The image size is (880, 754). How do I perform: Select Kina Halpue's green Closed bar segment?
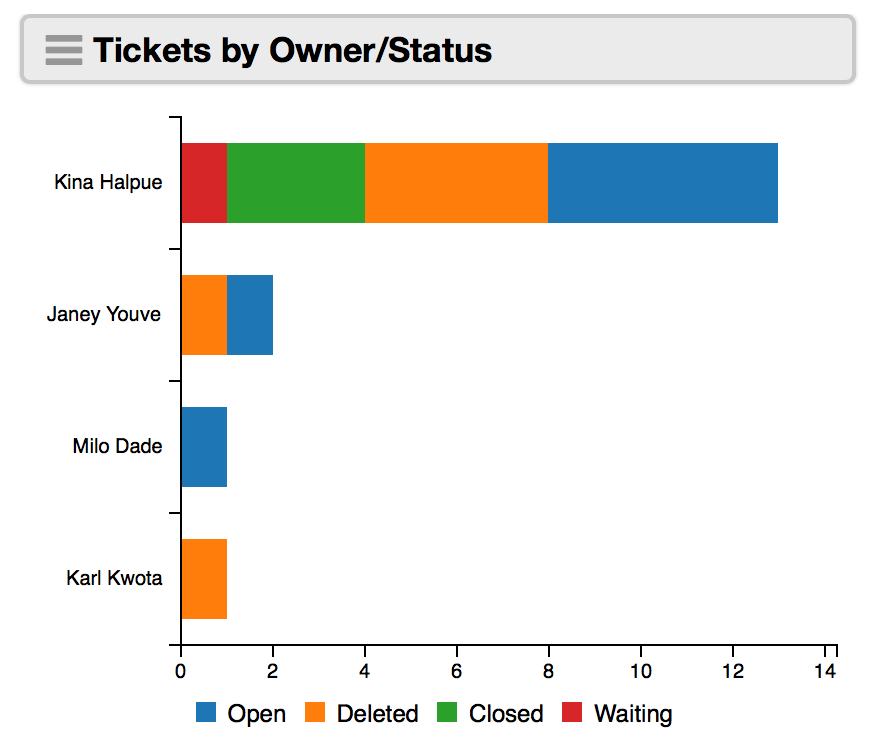(296, 183)
